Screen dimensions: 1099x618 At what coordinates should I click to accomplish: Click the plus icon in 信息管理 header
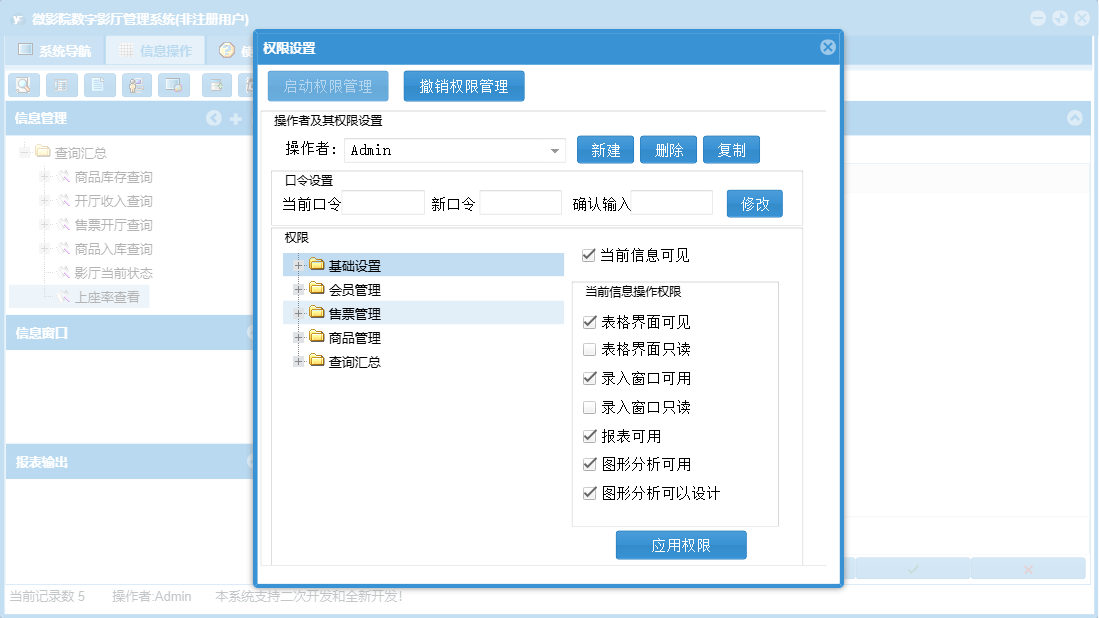(x=236, y=119)
